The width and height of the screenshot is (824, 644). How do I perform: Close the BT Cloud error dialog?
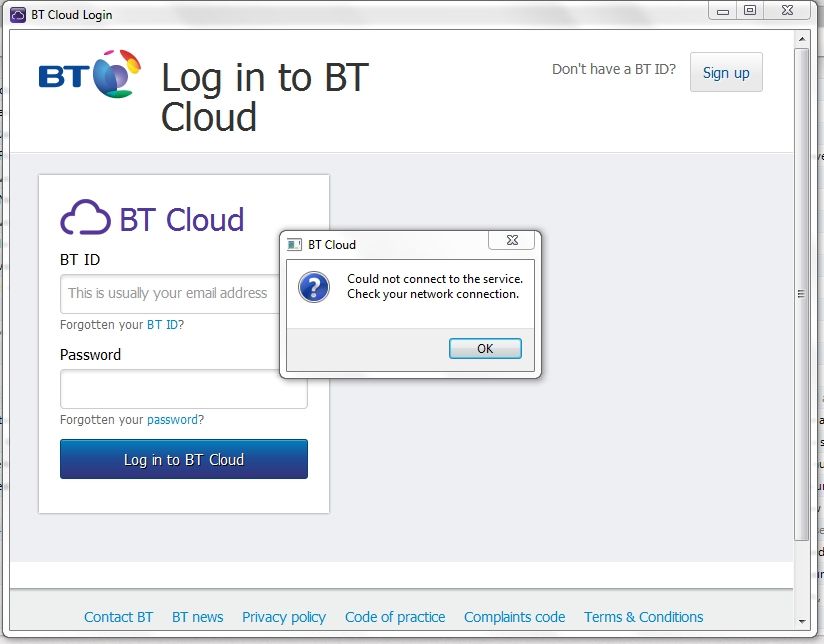point(512,240)
